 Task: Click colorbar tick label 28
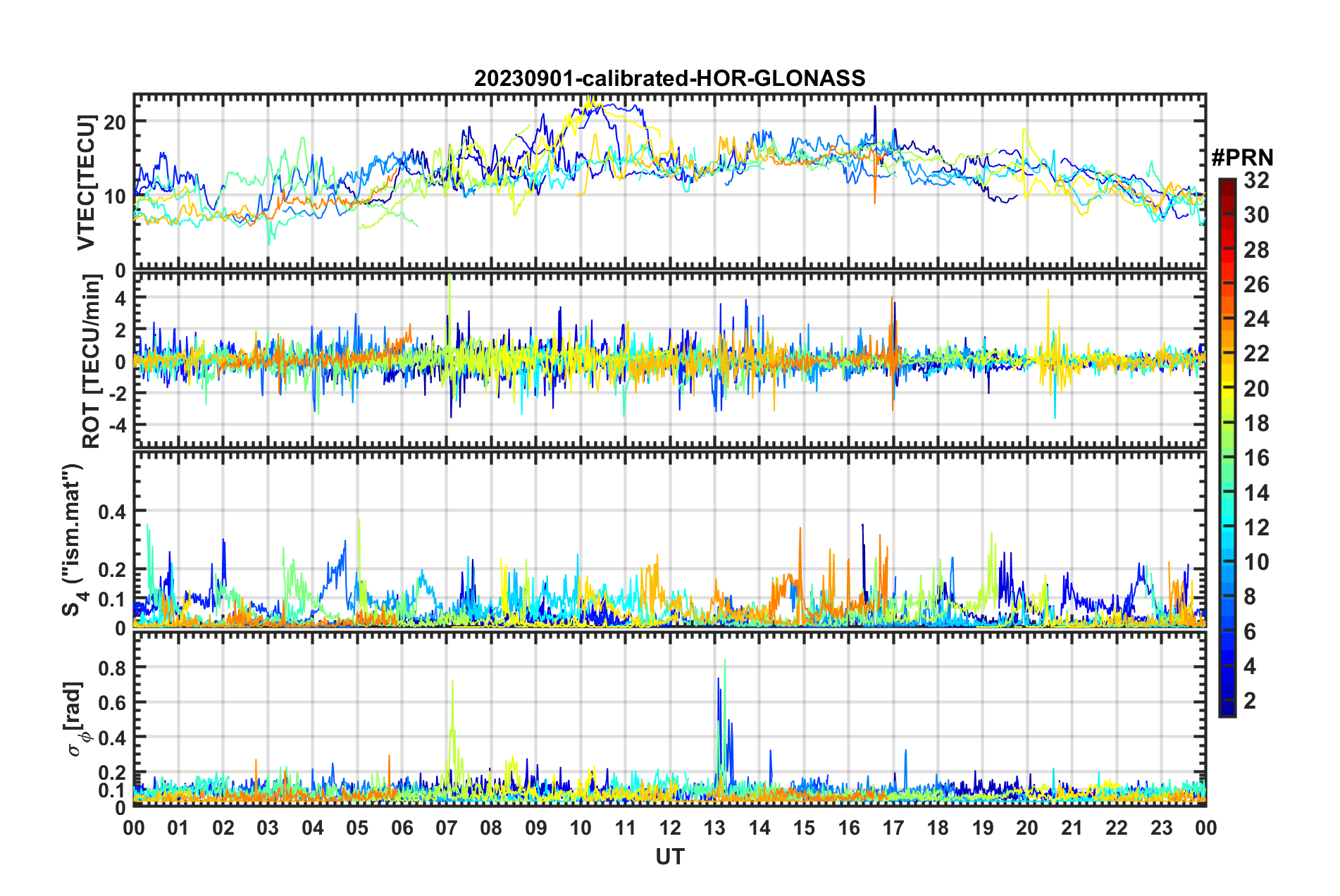click(x=1256, y=250)
